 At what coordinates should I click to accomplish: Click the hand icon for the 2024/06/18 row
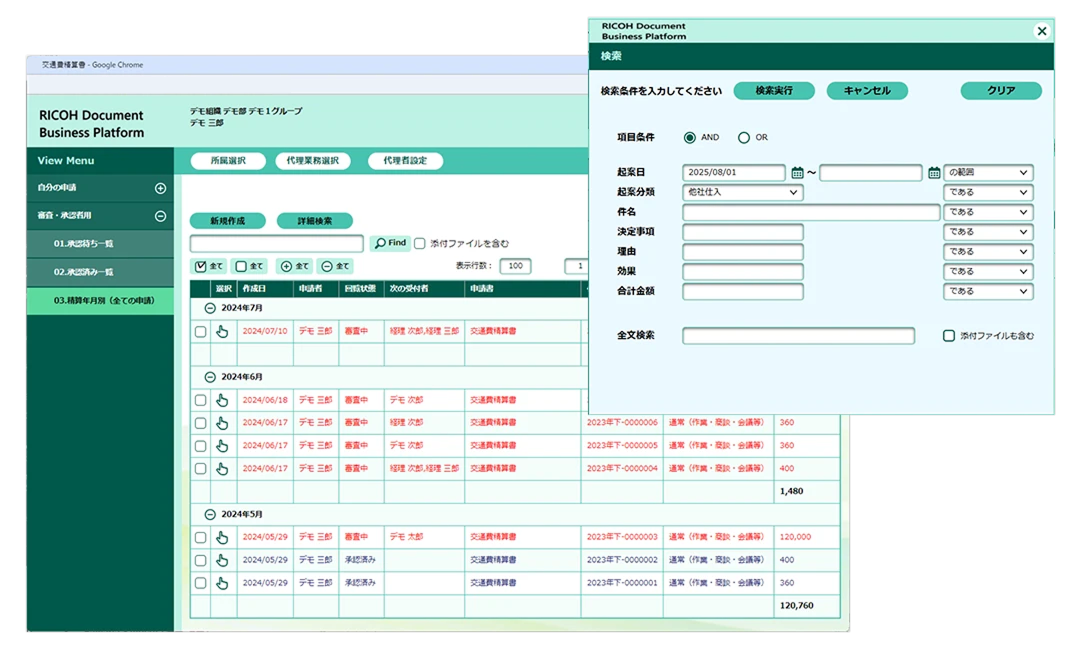(x=222, y=400)
